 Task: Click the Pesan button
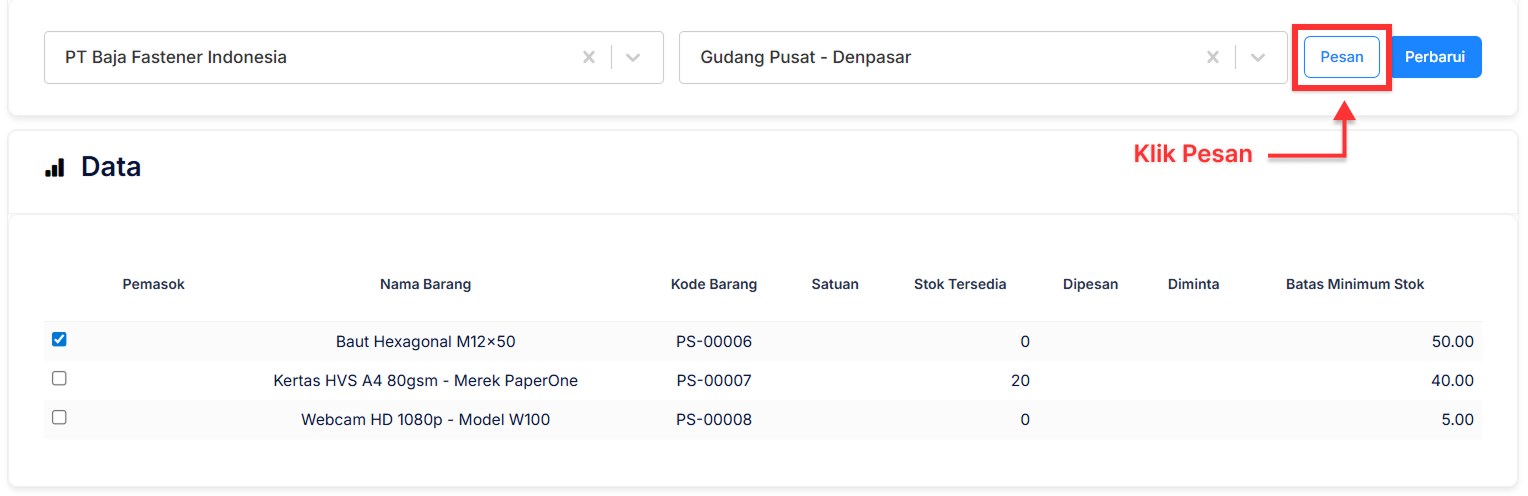pos(1341,57)
